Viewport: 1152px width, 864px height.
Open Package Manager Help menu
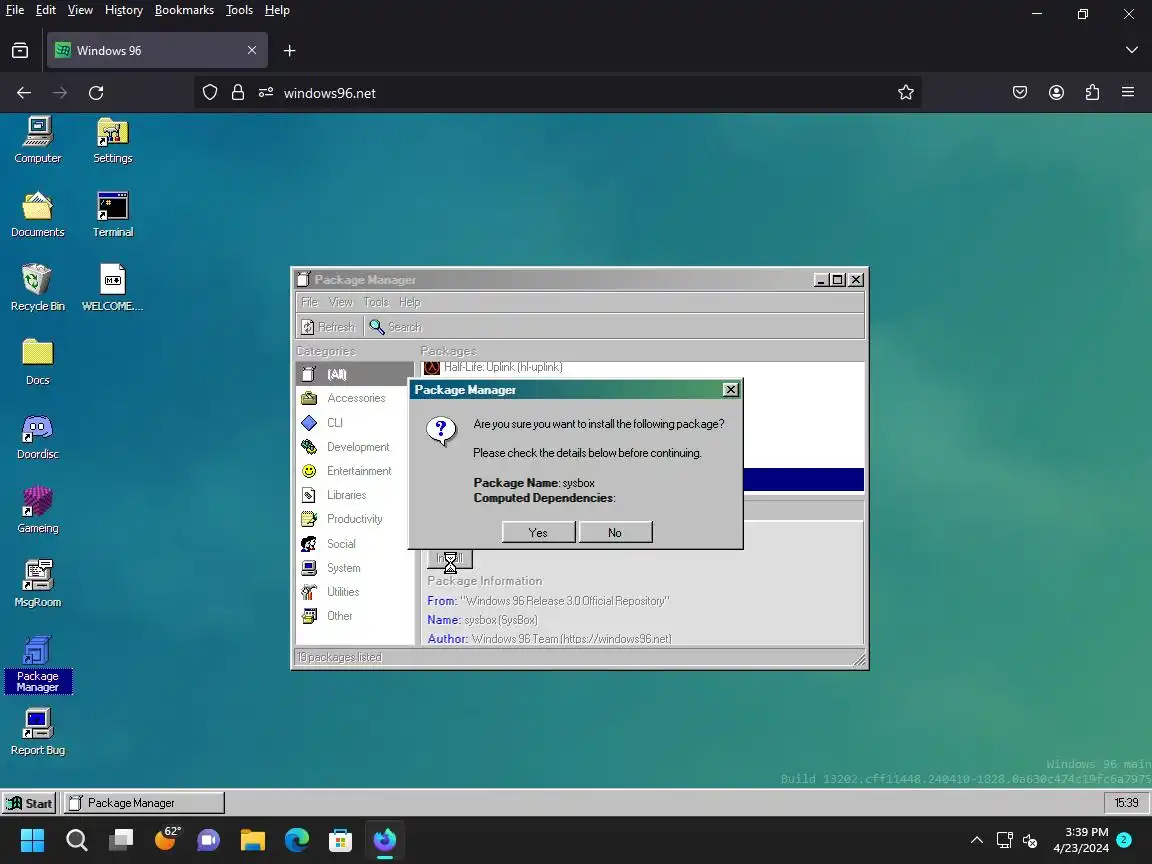click(x=410, y=302)
